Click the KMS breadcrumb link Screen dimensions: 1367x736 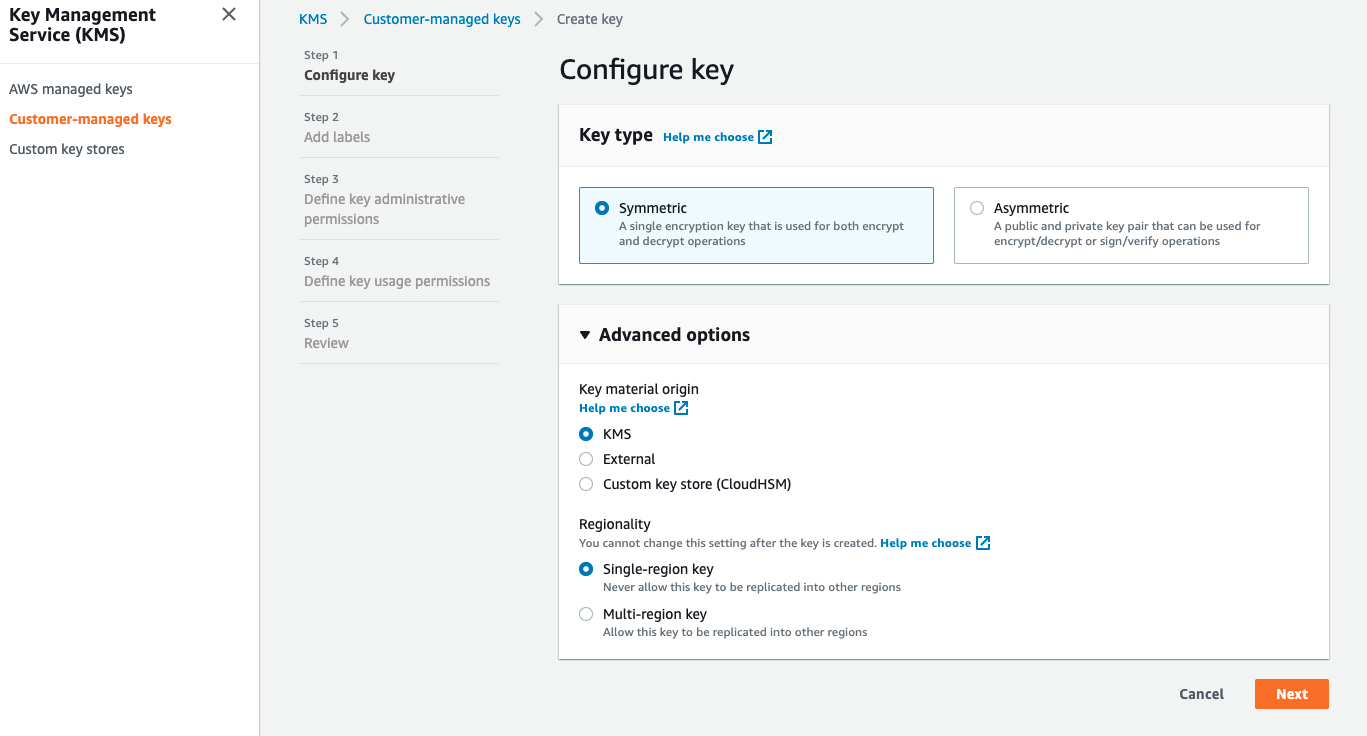coord(313,19)
